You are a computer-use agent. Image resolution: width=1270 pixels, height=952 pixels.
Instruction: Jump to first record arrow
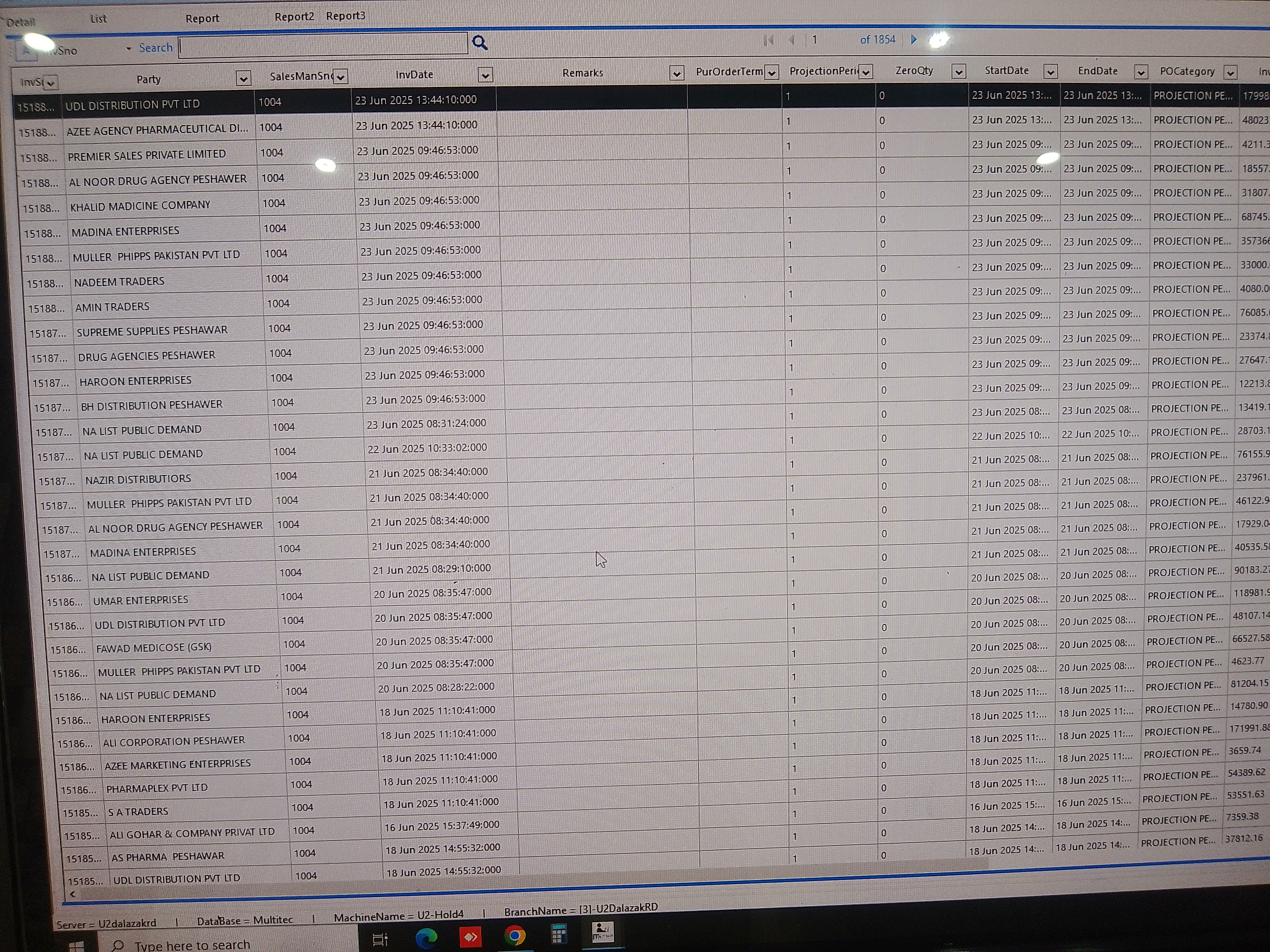coord(769,40)
